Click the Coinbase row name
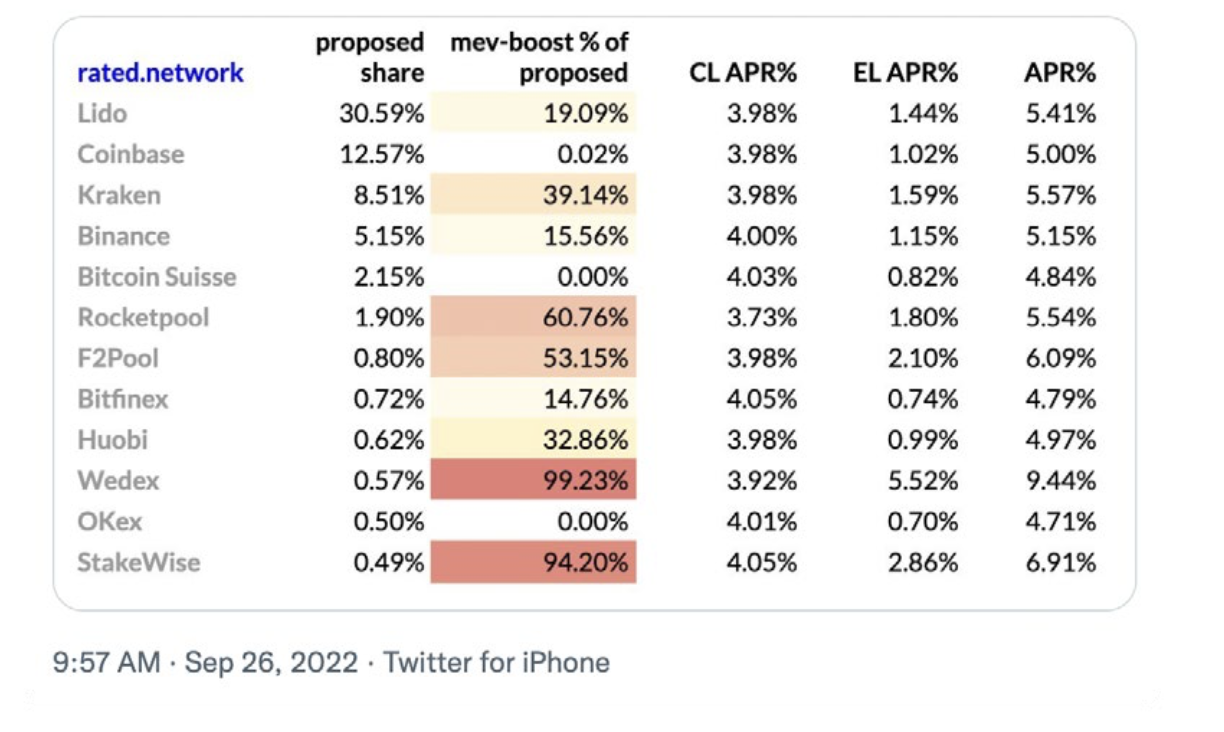 point(130,154)
